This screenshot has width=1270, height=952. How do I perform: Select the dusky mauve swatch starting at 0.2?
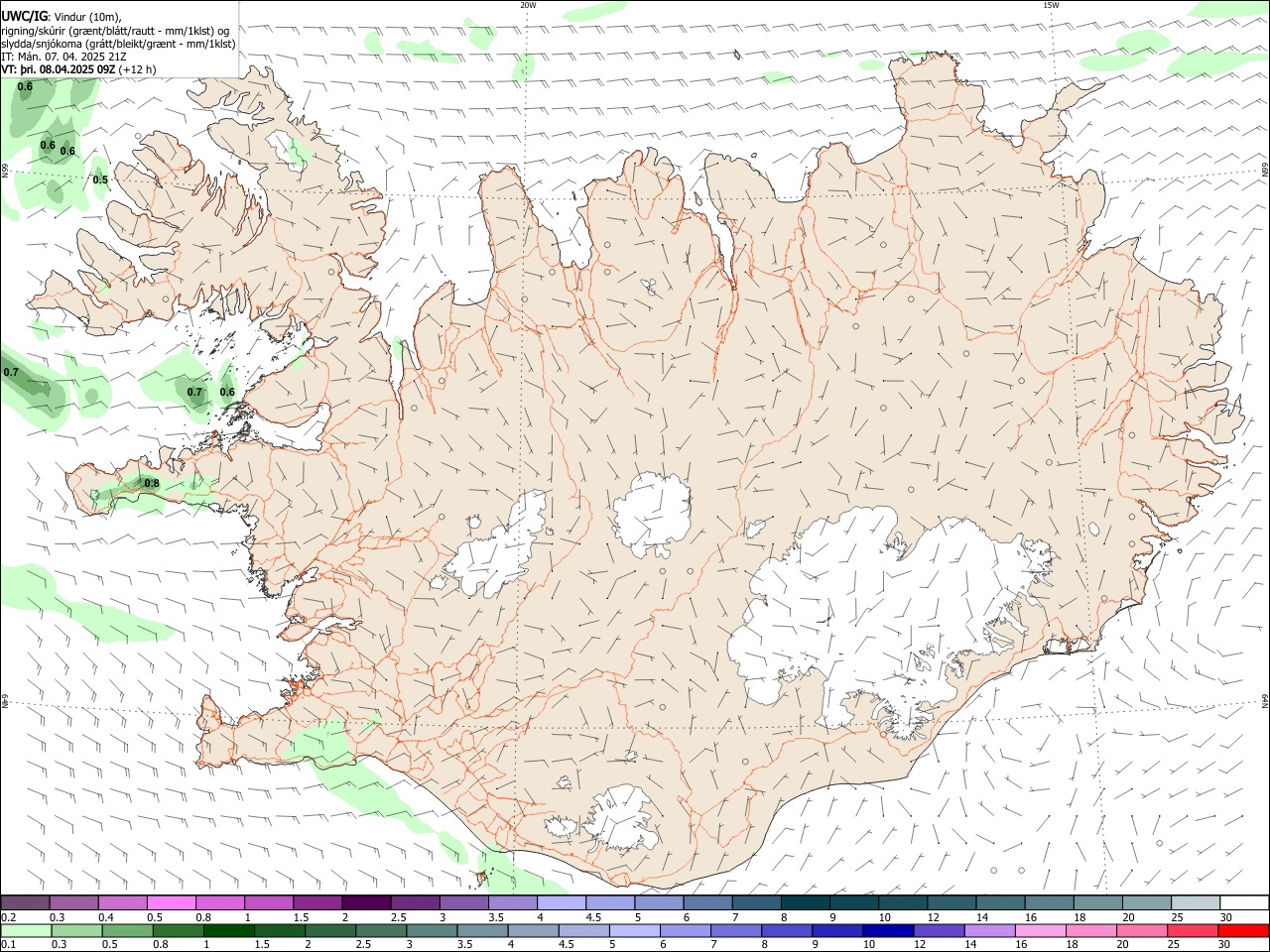(x=25, y=903)
